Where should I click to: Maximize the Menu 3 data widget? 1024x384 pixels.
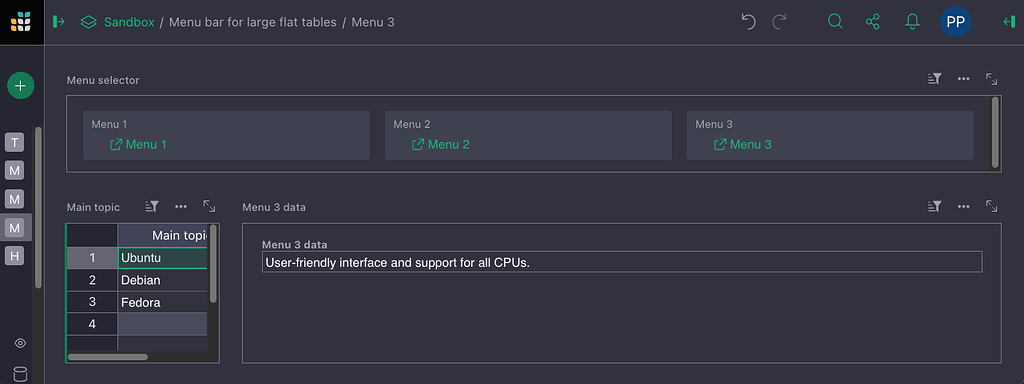[x=991, y=206]
